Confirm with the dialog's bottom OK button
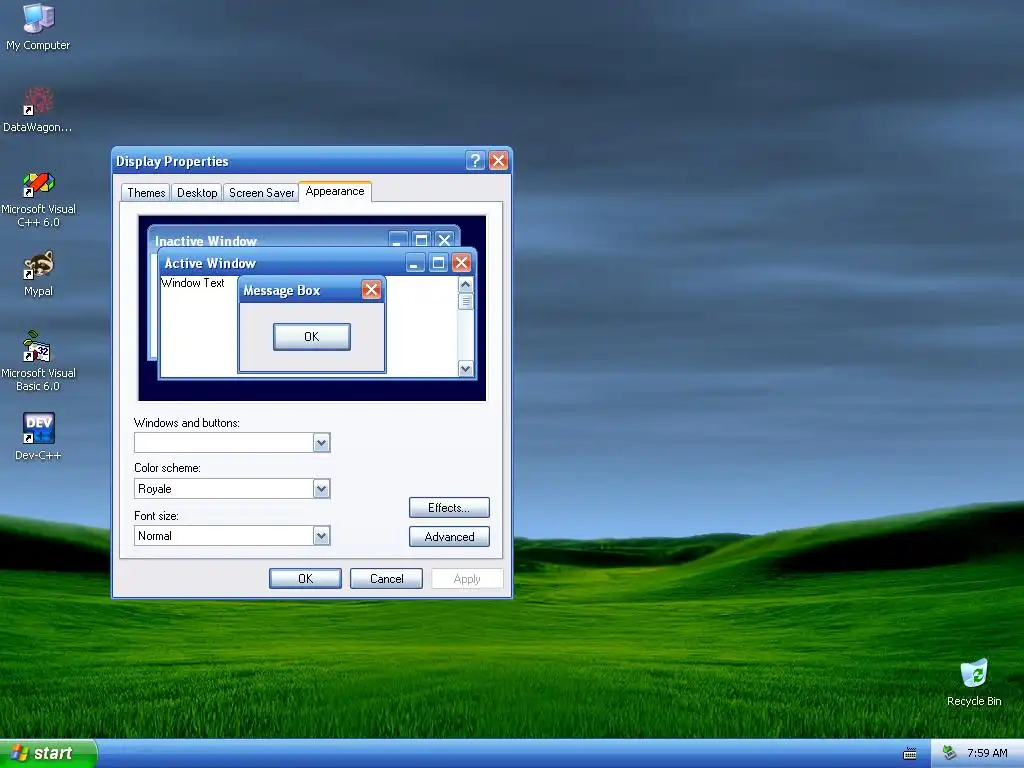Viewport: 1024px width, 768px height. tap(305, 579)
